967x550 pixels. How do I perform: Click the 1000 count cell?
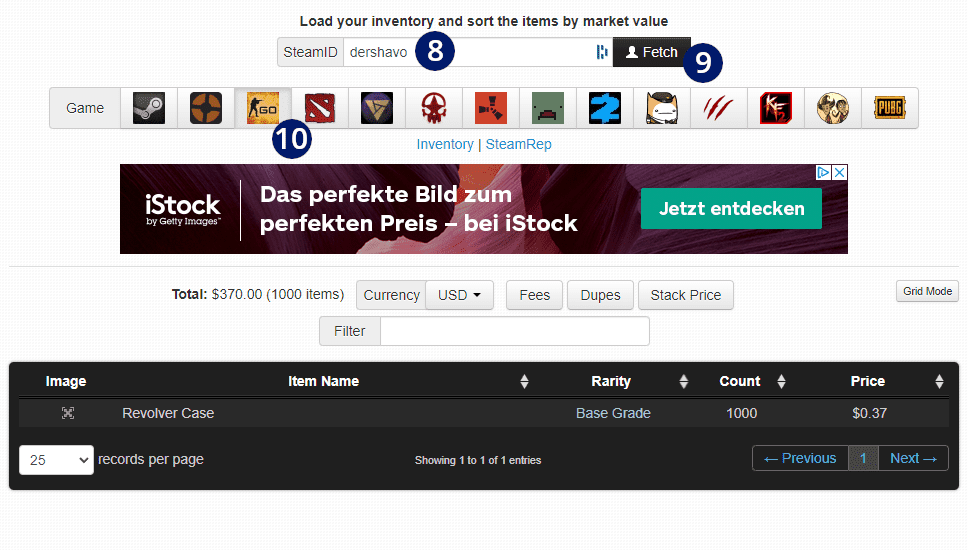tap(741, 413)
